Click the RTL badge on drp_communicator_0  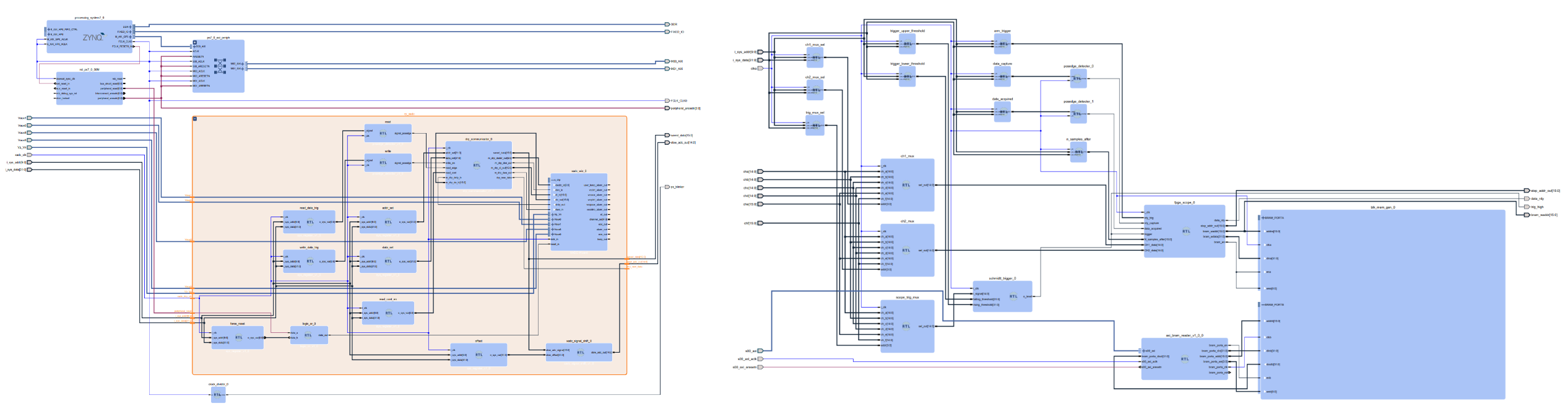pos(477,165)
